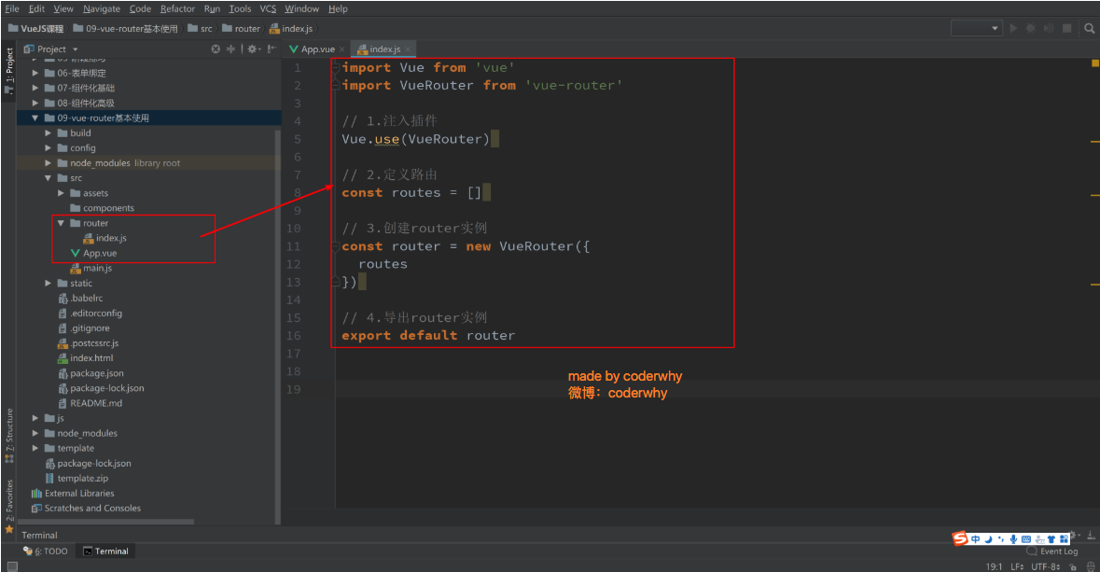Open the Refactor menu
1100x572 pixels.
[177, 8]
